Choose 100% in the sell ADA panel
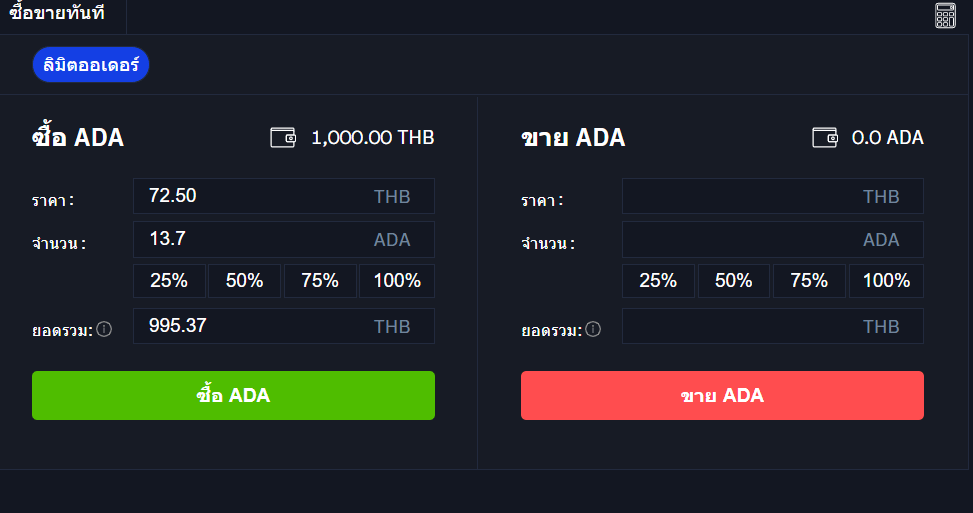Viewport: 973px width, 513px height. click(886, 281)
